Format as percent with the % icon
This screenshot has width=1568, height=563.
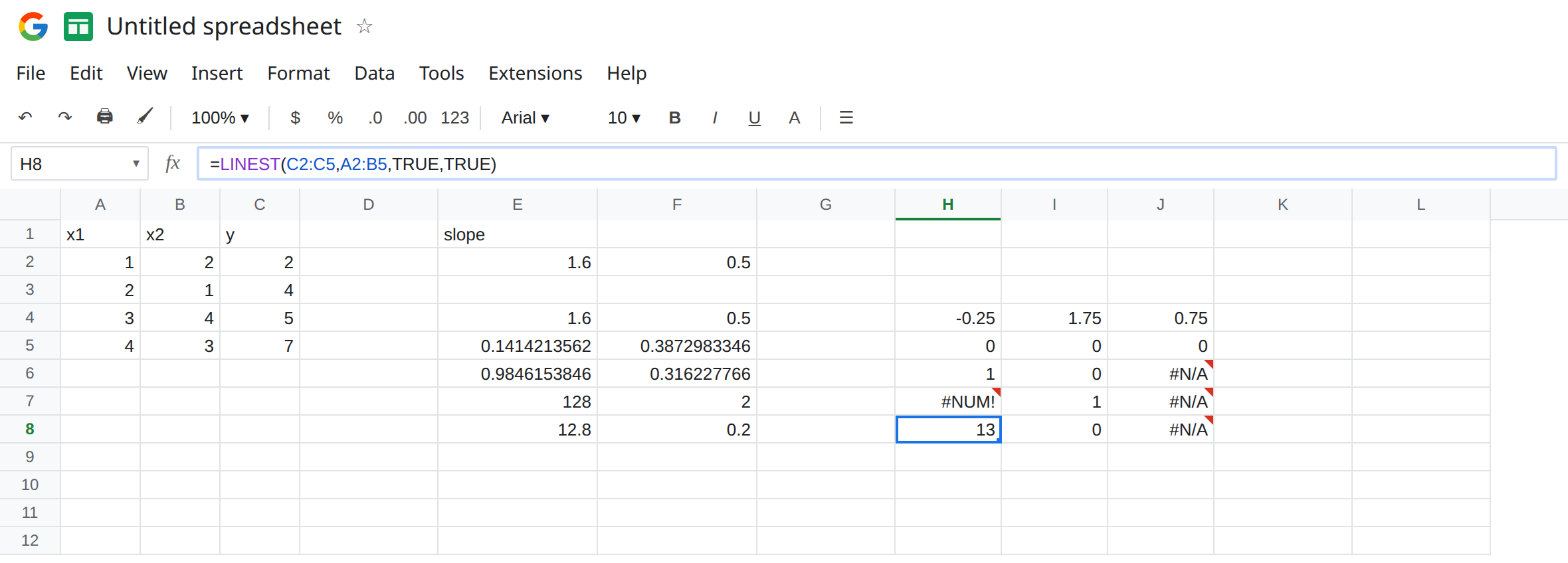(x=335, y=118)
